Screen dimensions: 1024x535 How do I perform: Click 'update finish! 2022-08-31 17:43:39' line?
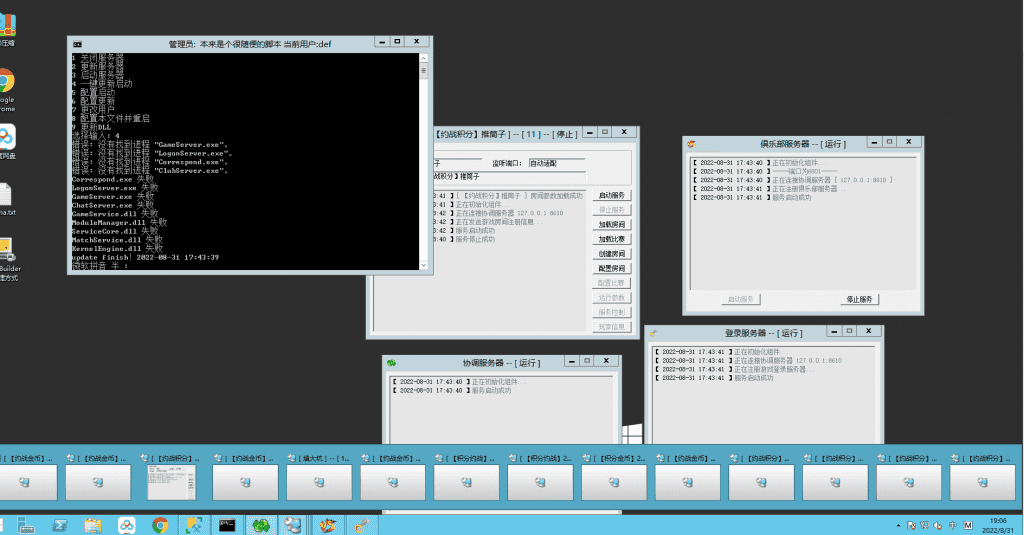[145, 257]
